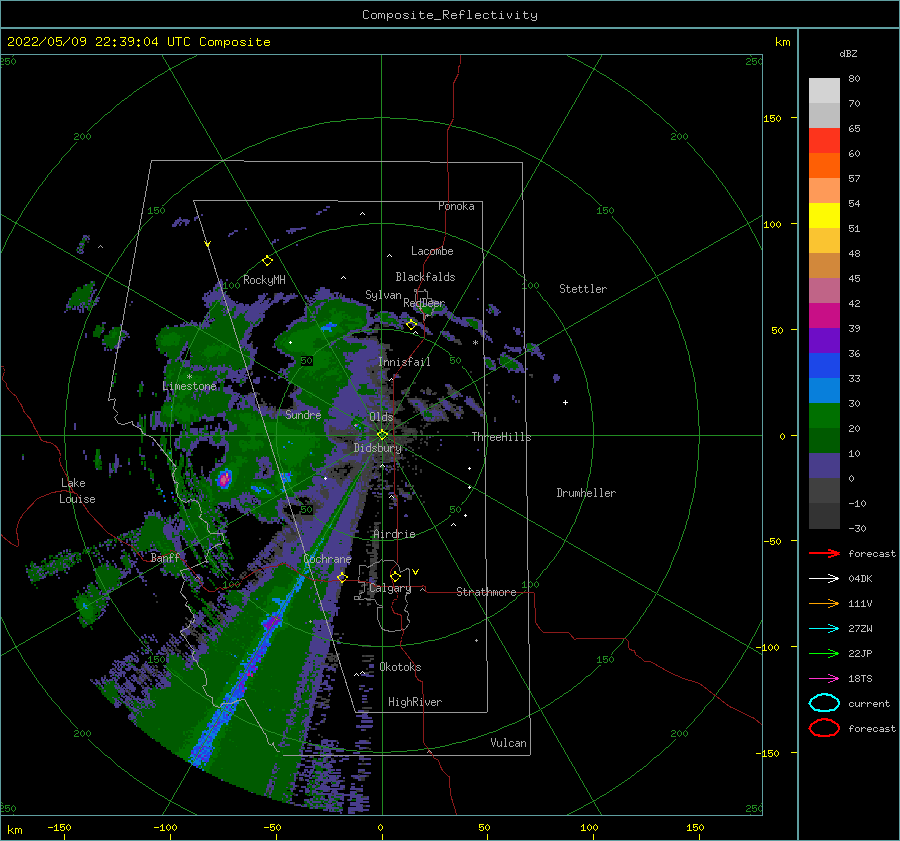This screenshot has height=841, width=900.
Task: Click the pink high-reflectivity storm cell west of Sundre
Action: [x=224, y=478]
